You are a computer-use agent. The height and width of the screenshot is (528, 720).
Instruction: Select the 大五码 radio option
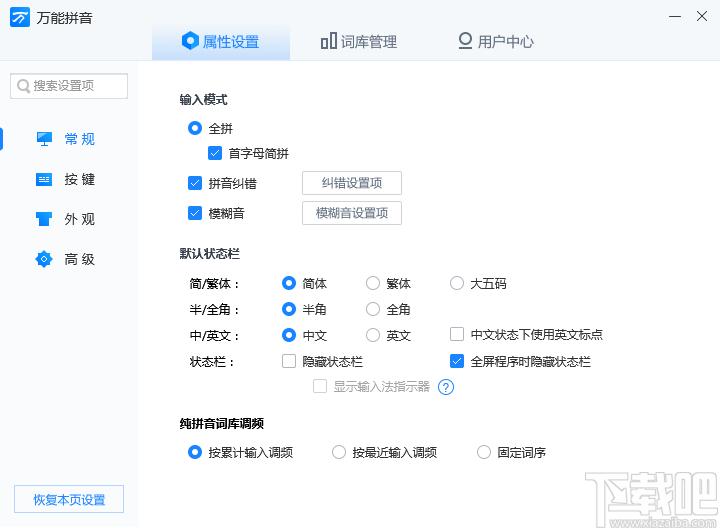457,283
